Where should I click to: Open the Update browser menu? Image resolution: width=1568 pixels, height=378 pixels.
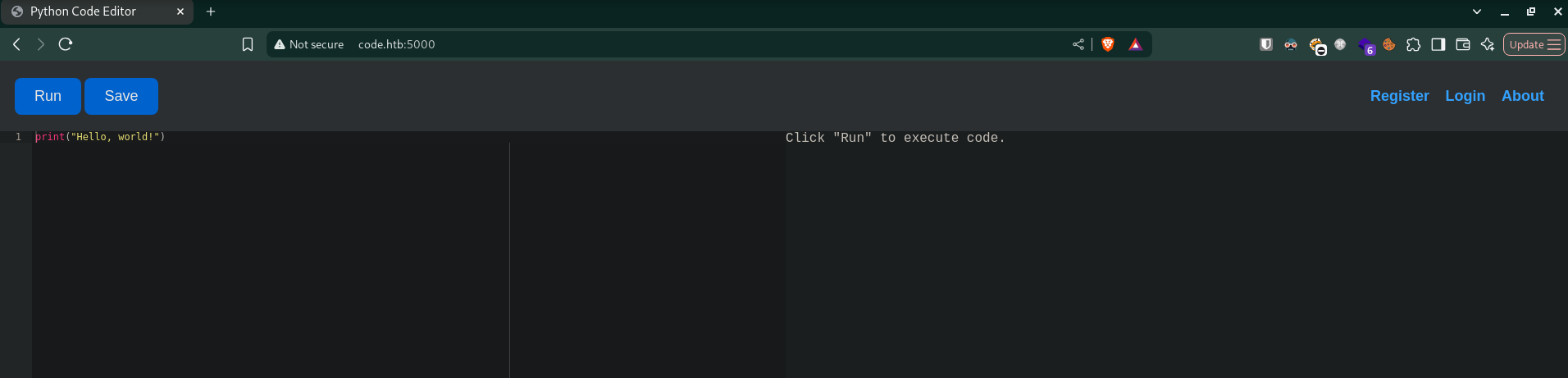tap(1534, 44)
